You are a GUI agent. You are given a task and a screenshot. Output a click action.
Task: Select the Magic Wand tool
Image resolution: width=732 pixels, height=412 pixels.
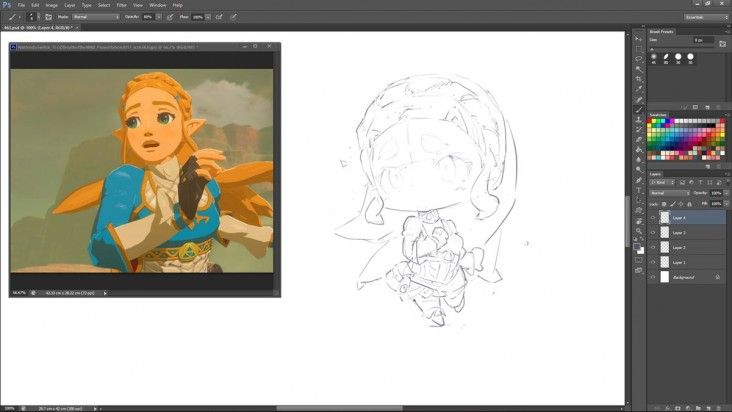coord(638,69)
